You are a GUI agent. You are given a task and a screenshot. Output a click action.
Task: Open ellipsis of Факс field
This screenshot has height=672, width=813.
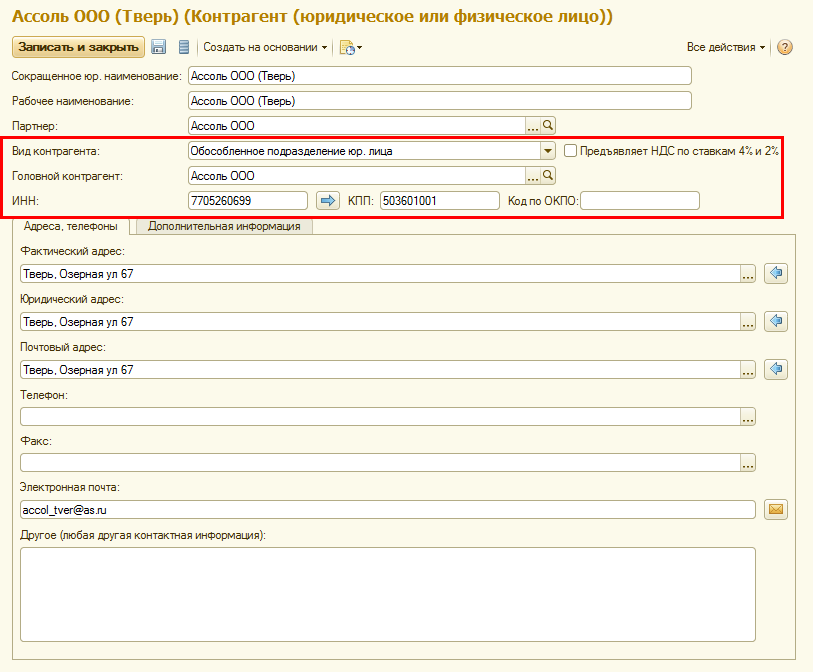[748, 463]
